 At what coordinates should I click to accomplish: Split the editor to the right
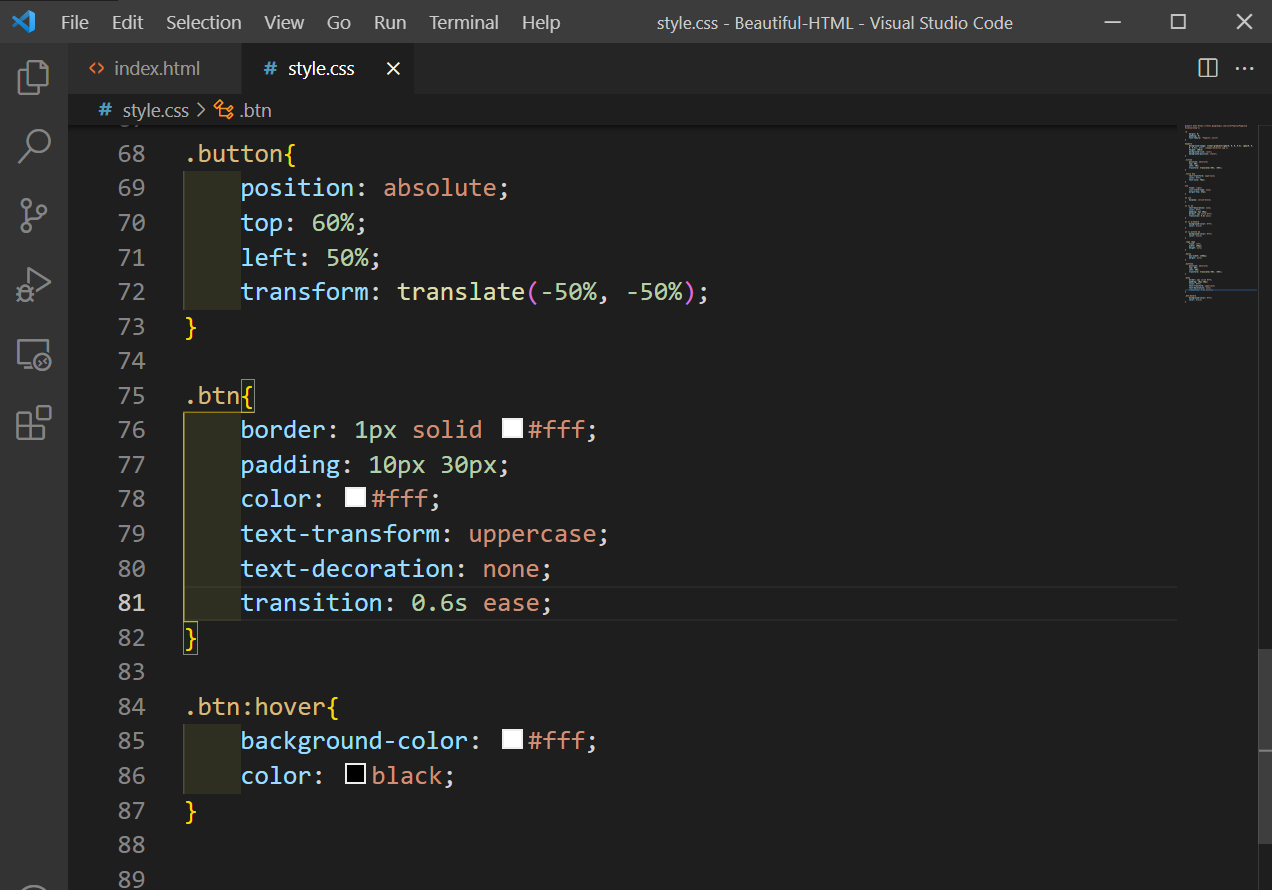(1208, 68)
